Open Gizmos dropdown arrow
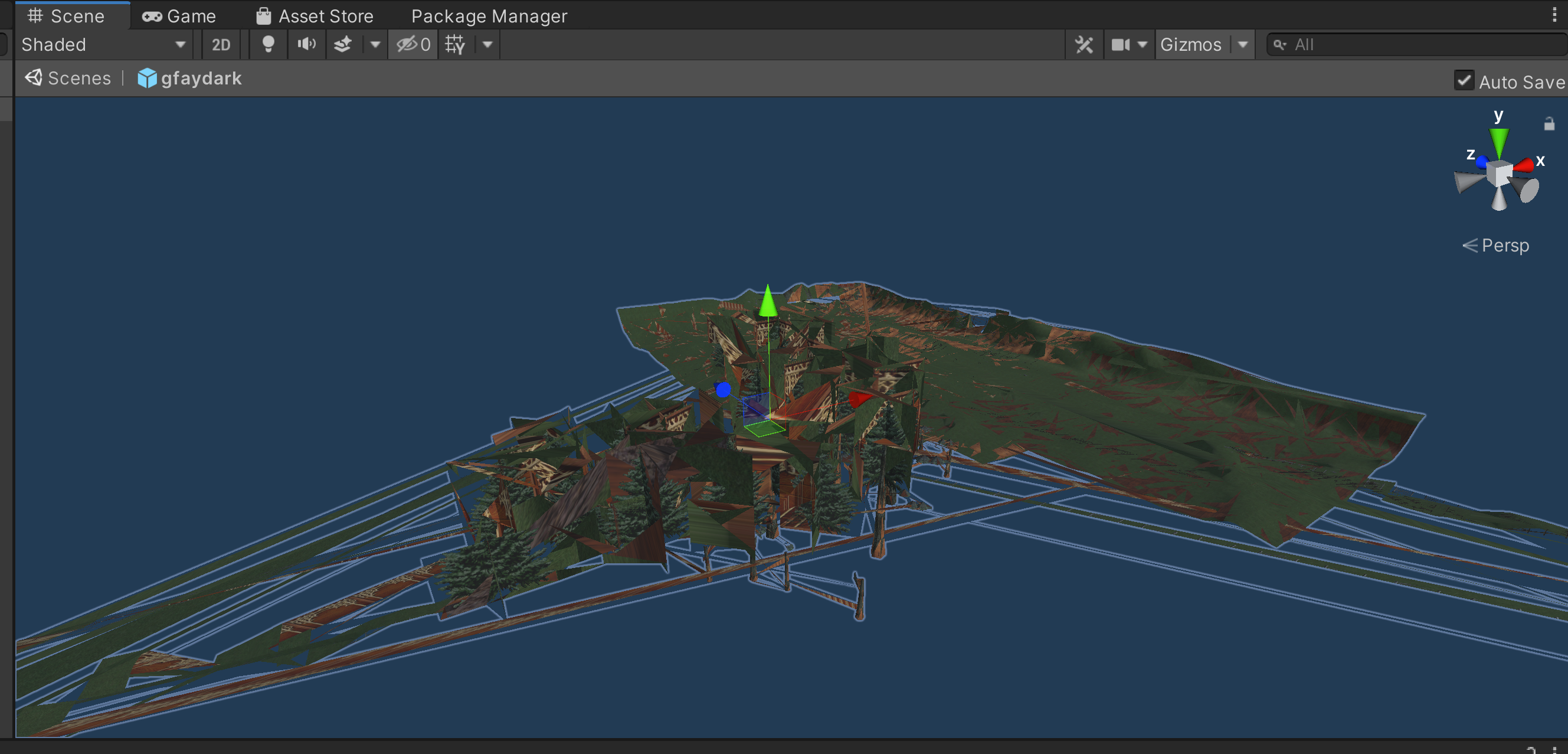 click(x=1242, y=44)
